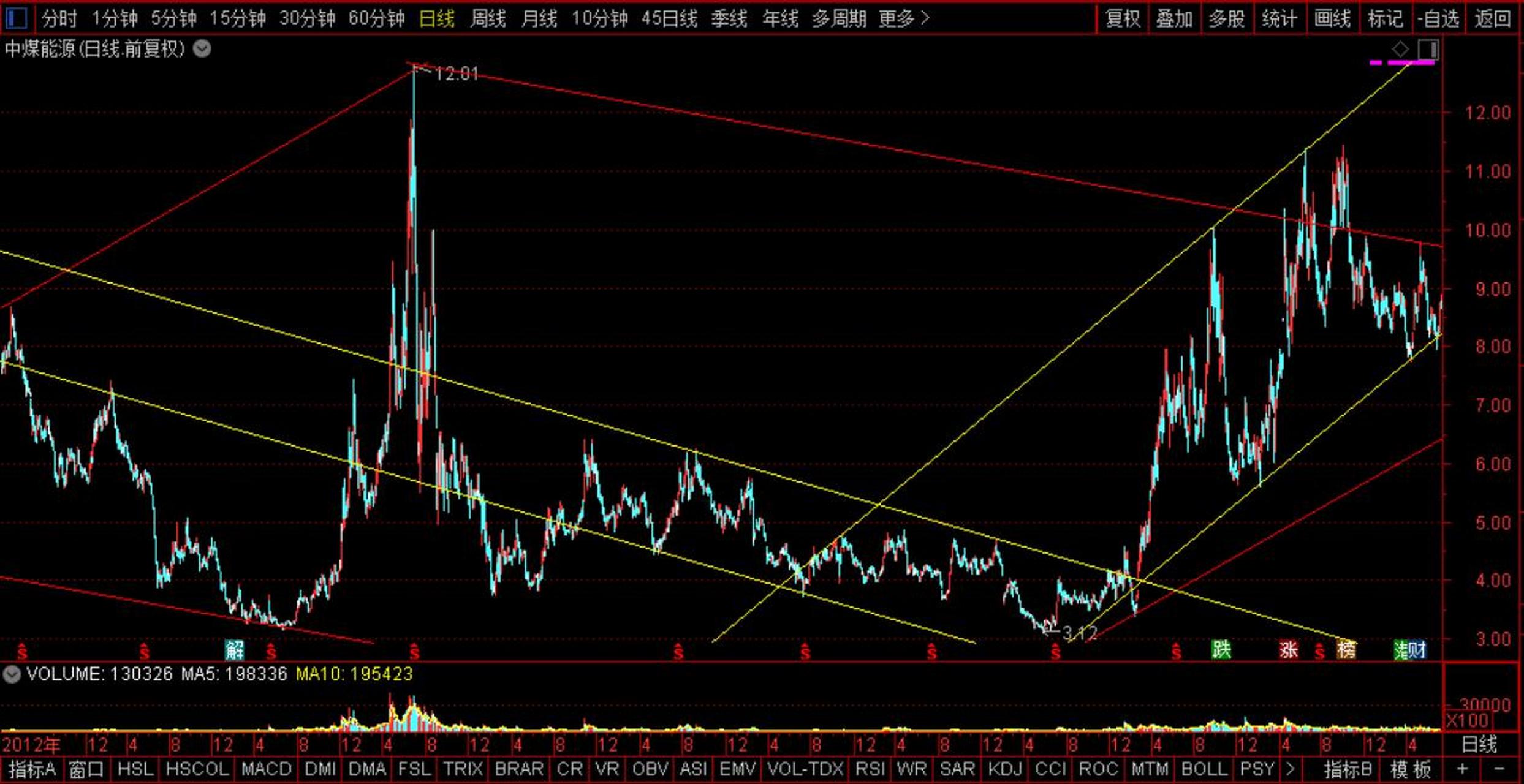Toggle 复权 price adjustment
Image resolution: width=1524 pixels, height=784 pixels.
[x=1123, y=18]
